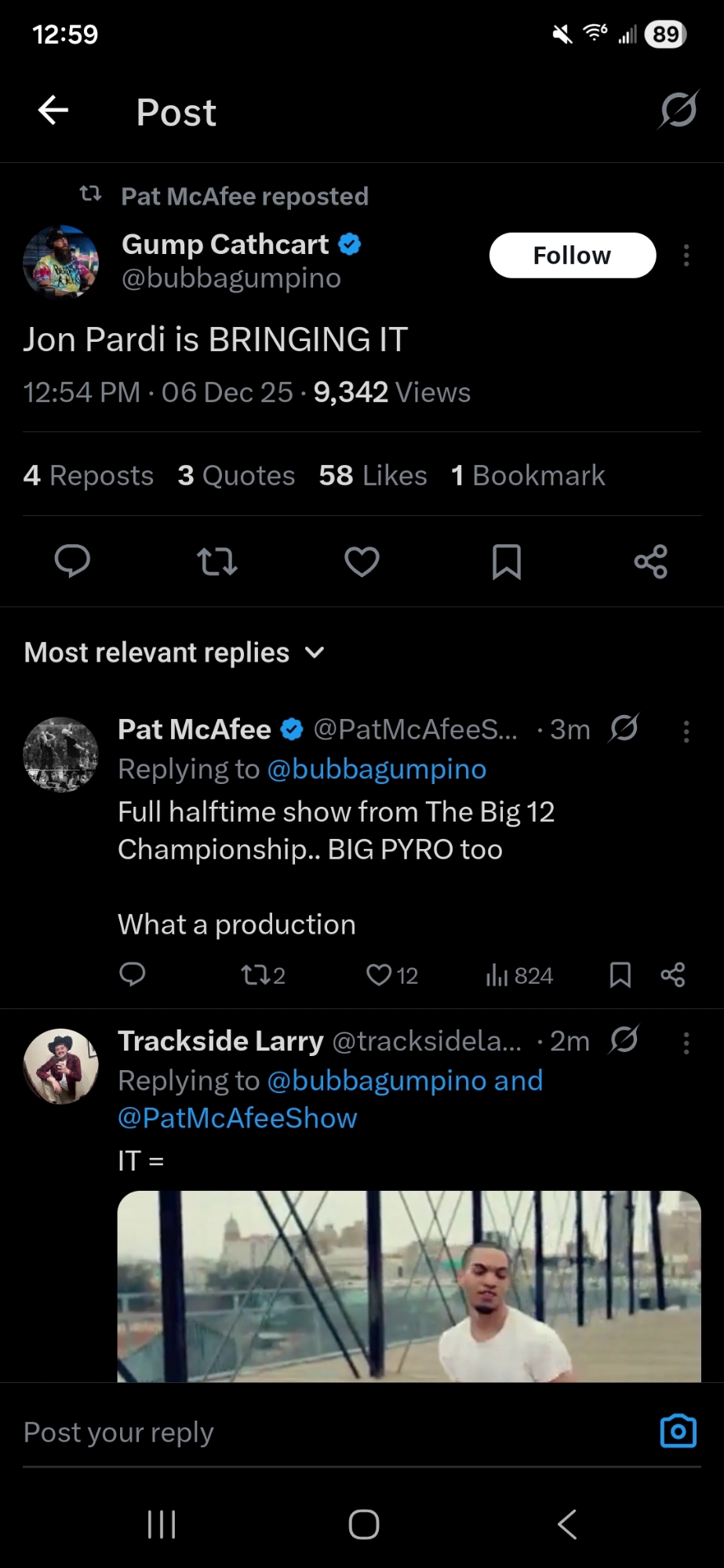Open more options on Pat McAfee reply

[686, 731]
